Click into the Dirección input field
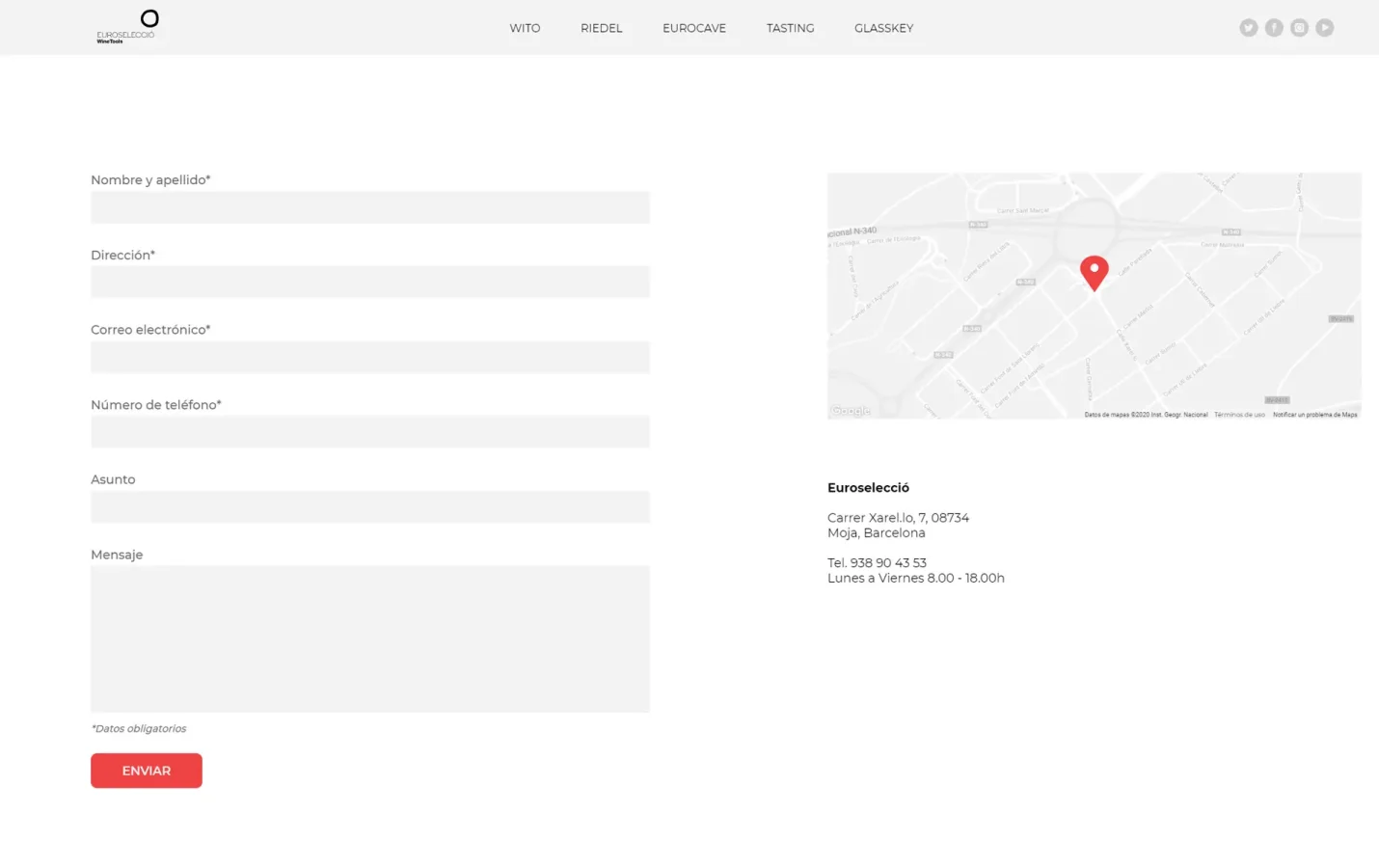Screen dimensions: 1379x868 (370, 282)
